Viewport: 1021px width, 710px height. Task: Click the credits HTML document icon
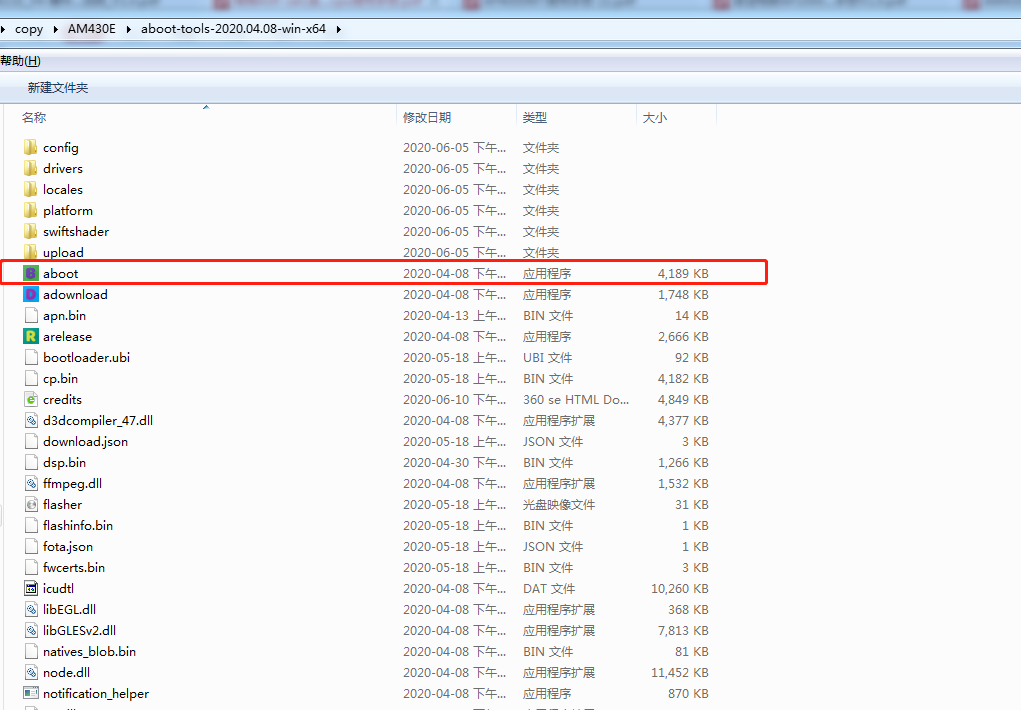31,399
